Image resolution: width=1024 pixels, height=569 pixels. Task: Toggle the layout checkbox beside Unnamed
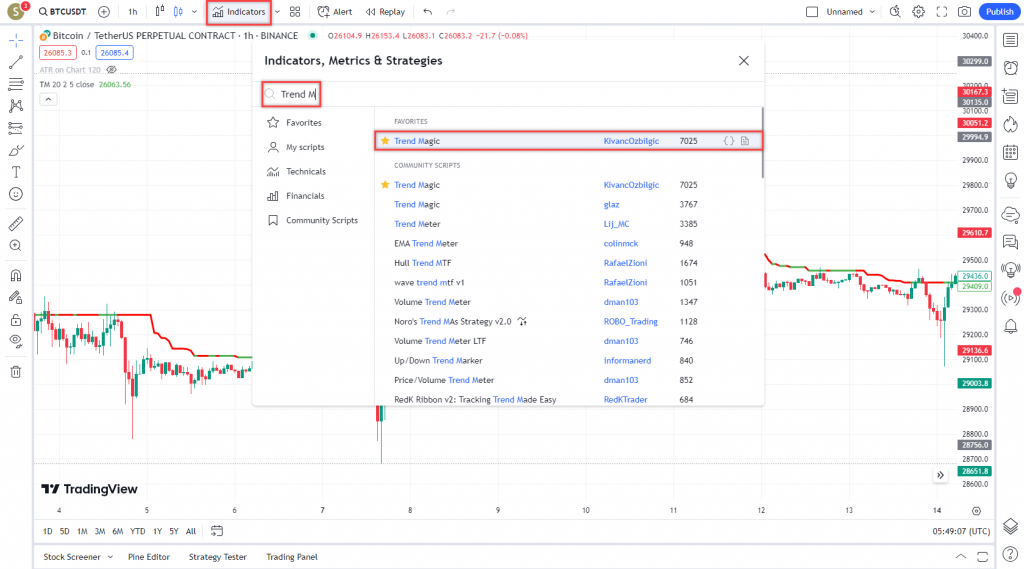[x=812, y=12]
